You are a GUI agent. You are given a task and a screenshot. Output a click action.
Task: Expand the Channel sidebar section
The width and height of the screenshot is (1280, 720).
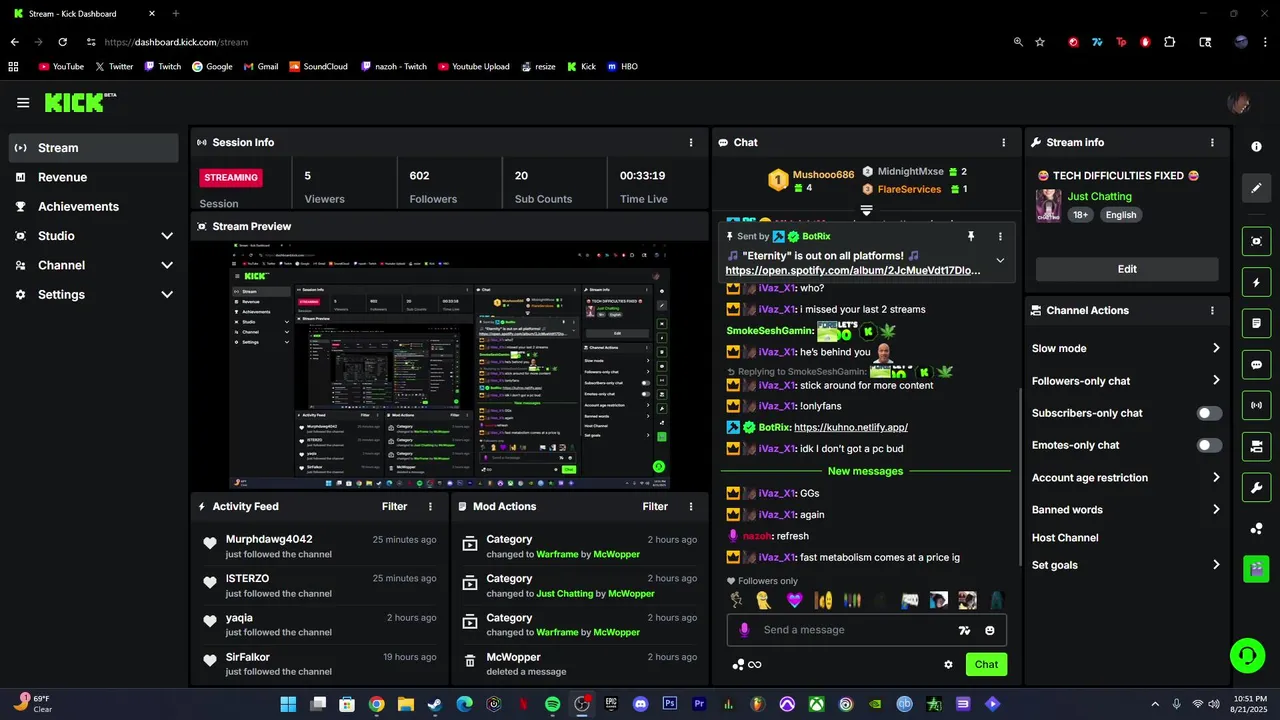coord(166,265)
